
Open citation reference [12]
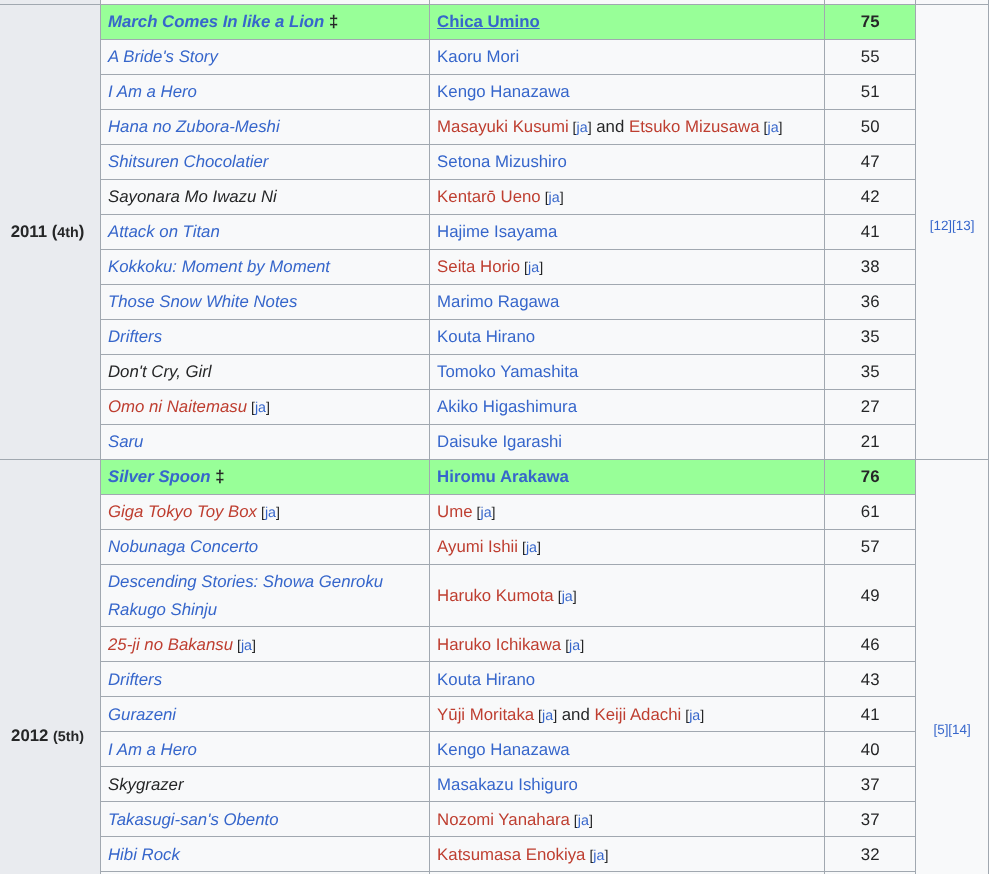941,225
